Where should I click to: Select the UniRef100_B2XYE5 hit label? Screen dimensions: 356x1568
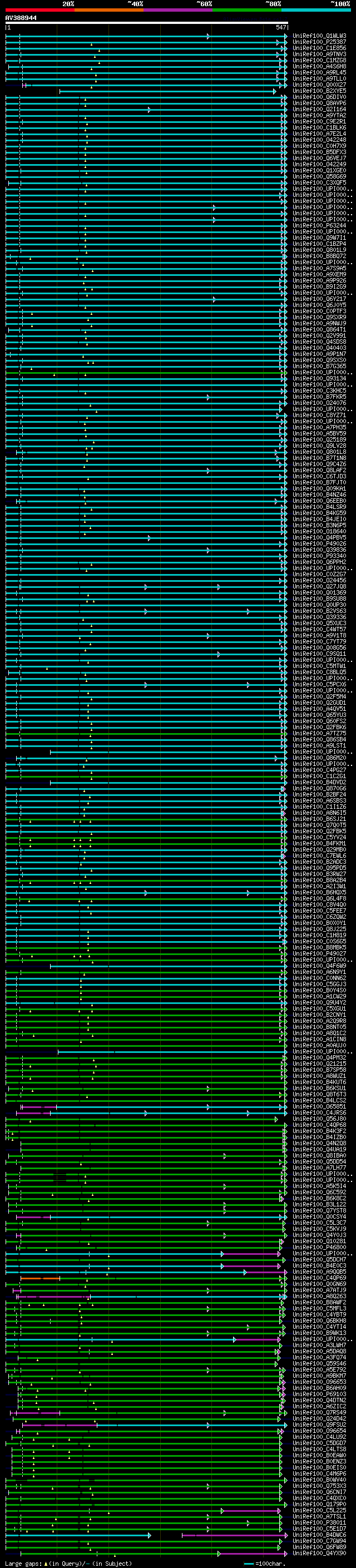(x=319, y=91)
